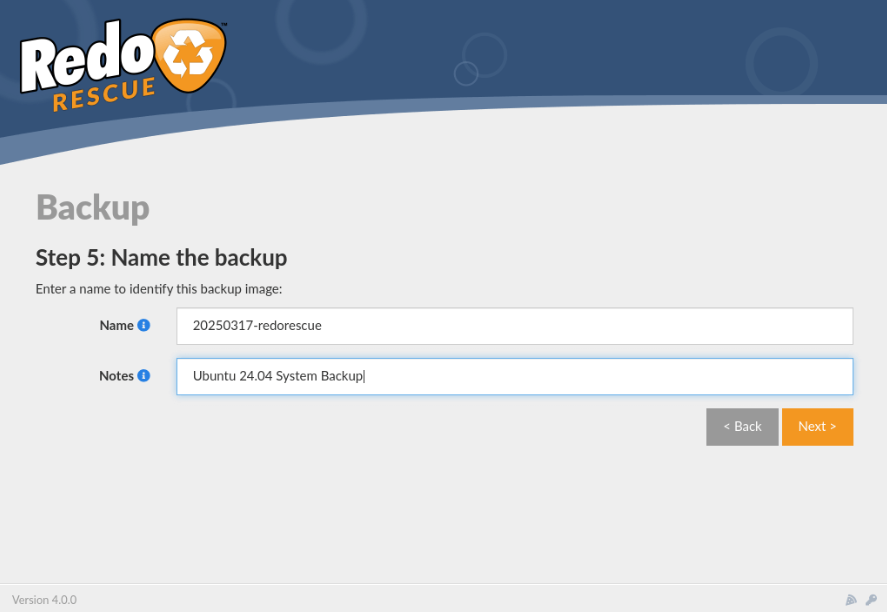Open the Name field info tooltip
Image resolution: width=887 pixels, height=612 pixels.
click(x=147, y=325)
